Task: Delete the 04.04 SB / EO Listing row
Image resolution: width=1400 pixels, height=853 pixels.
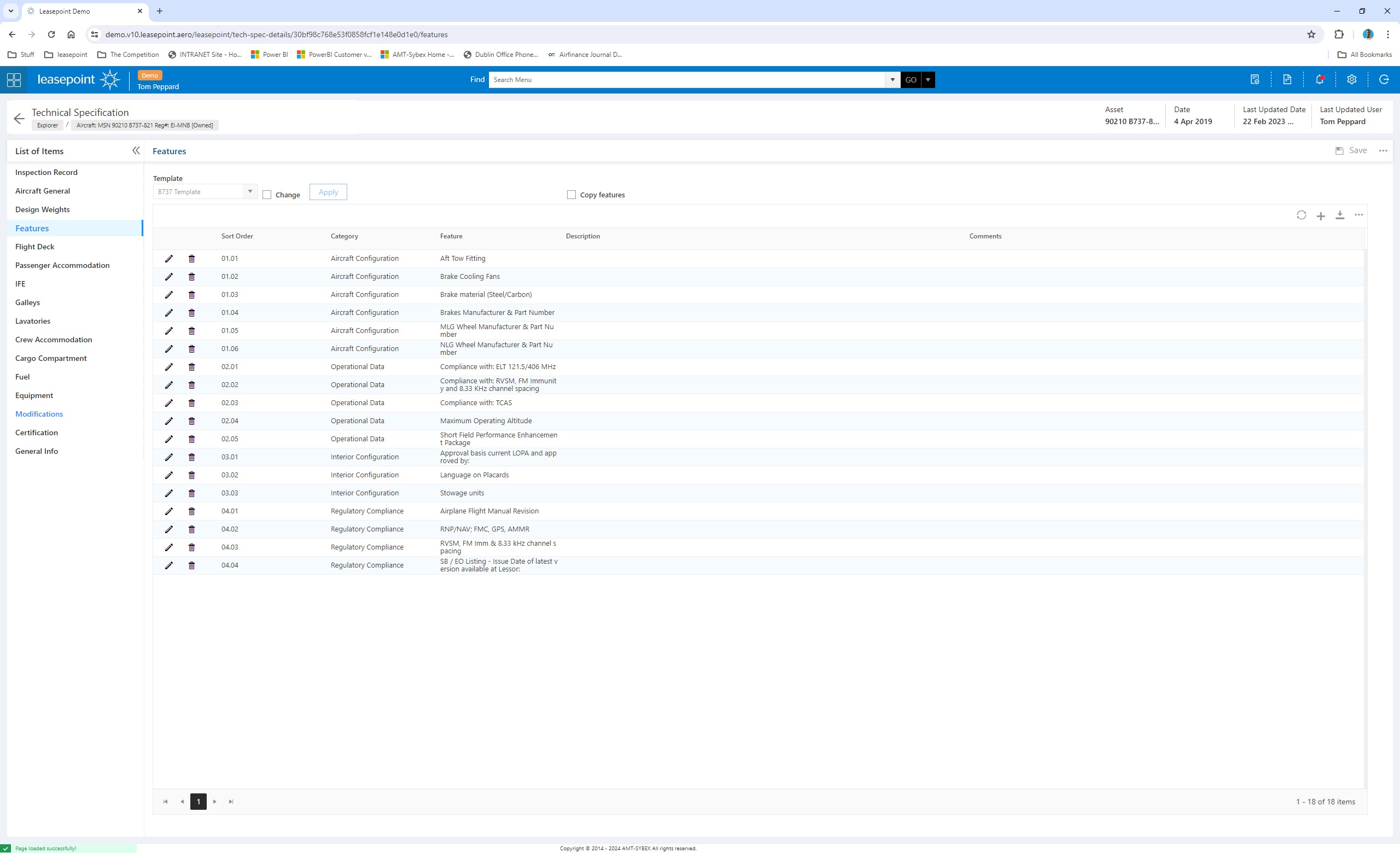Action: point(191,565)
